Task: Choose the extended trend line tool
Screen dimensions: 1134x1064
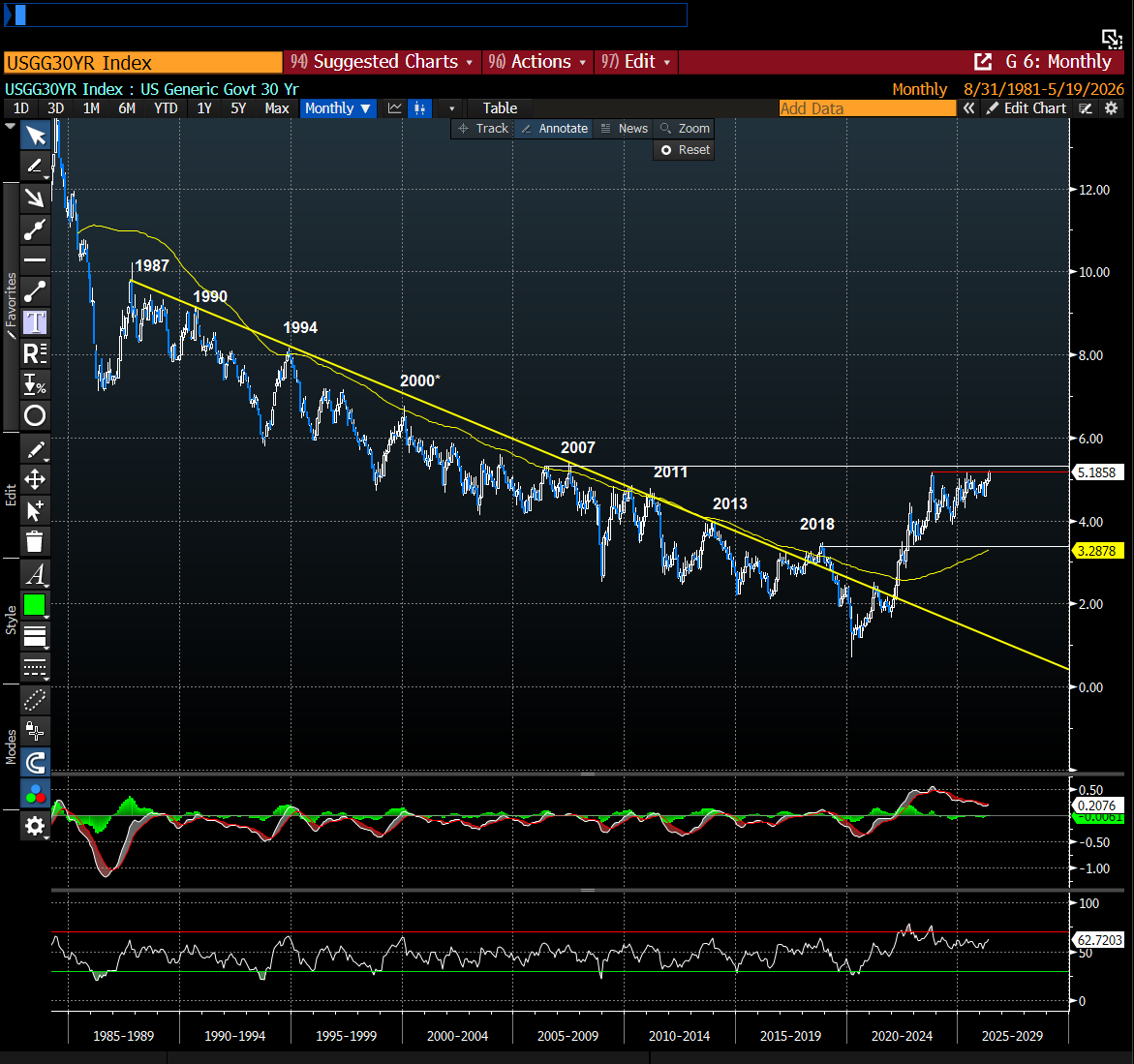Action: tap(35, 229)
